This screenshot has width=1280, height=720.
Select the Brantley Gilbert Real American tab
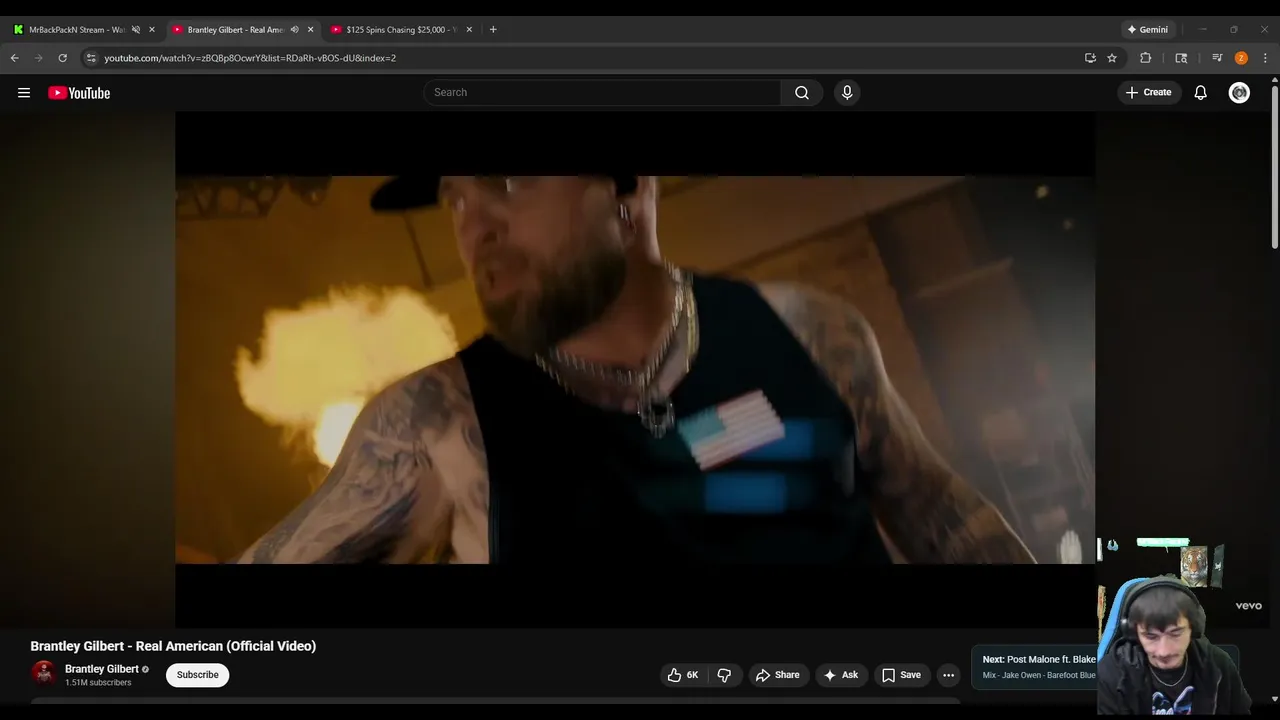(x=235, y=29)
